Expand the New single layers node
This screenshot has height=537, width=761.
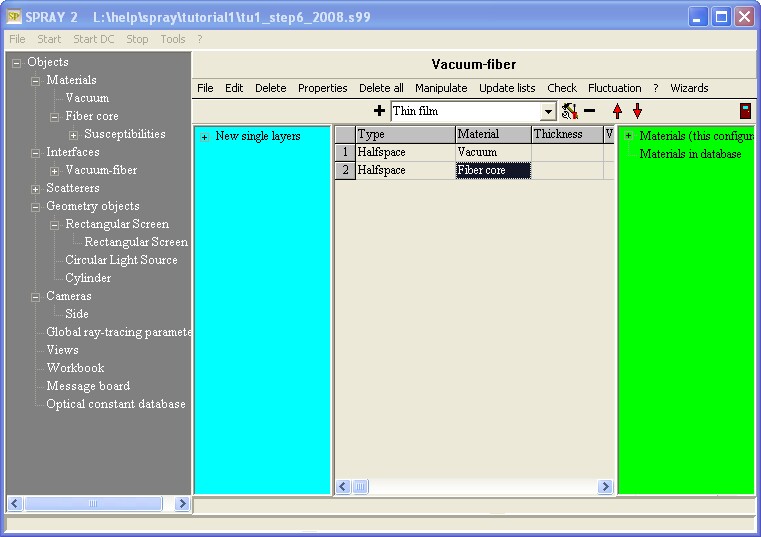click(204, 137)
